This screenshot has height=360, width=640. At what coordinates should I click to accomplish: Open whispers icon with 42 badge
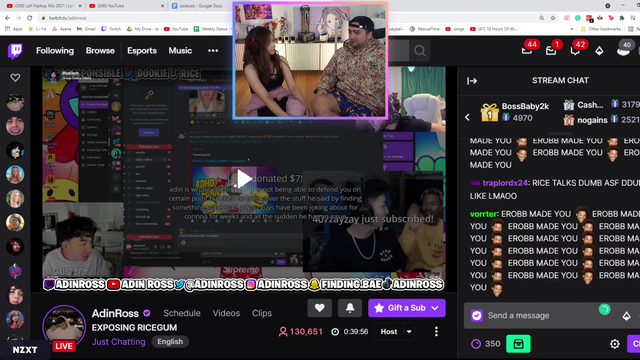[x=575, y=50]
